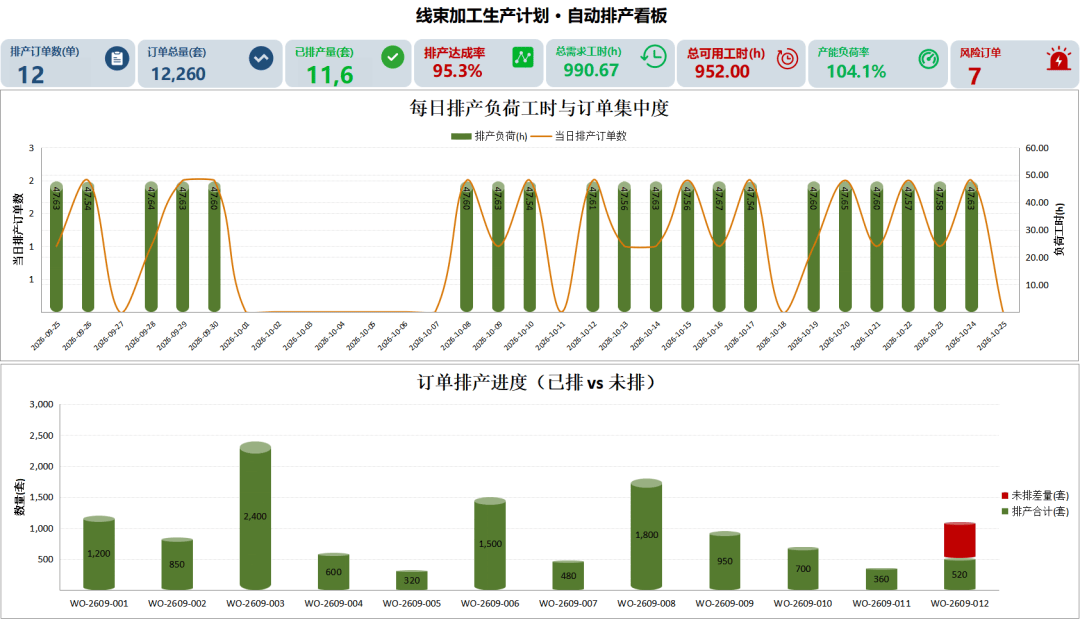Click the 已排产量(套) label
The image size is (1080, 620).
[x=324, y=52]
